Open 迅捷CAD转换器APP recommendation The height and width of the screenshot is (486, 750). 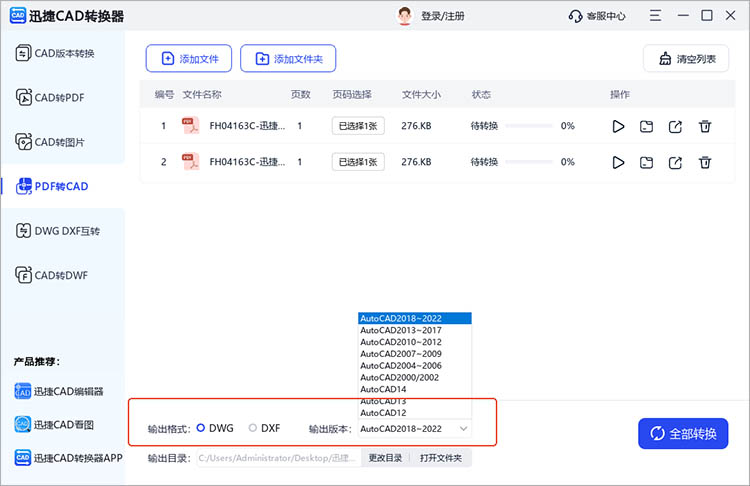point(68,458)
